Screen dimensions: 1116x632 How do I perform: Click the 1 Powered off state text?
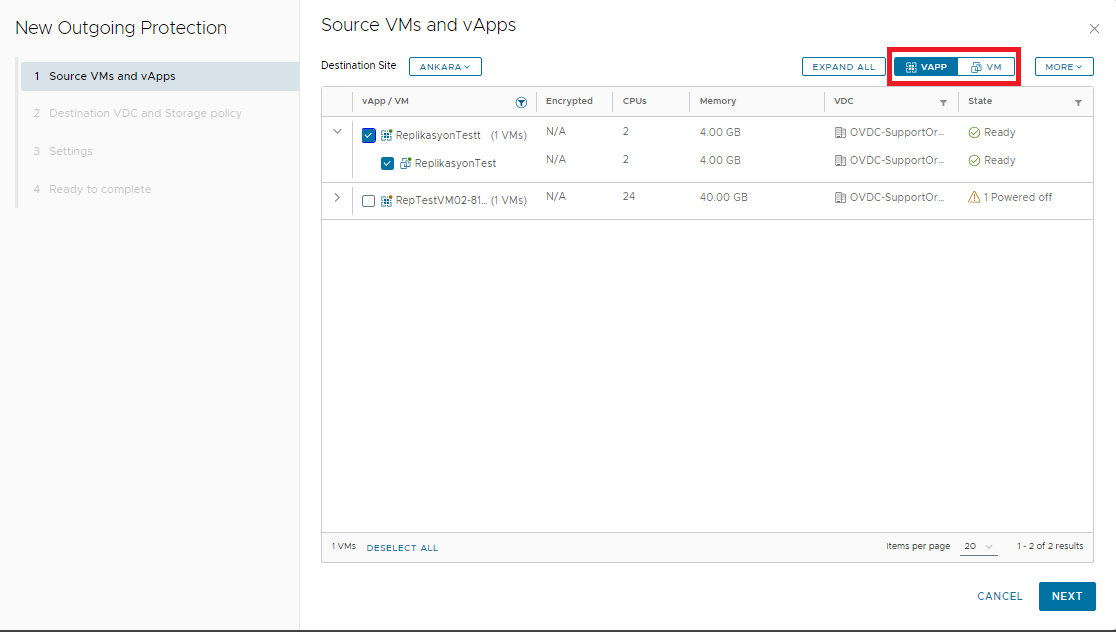click(x=1018, y=197)
